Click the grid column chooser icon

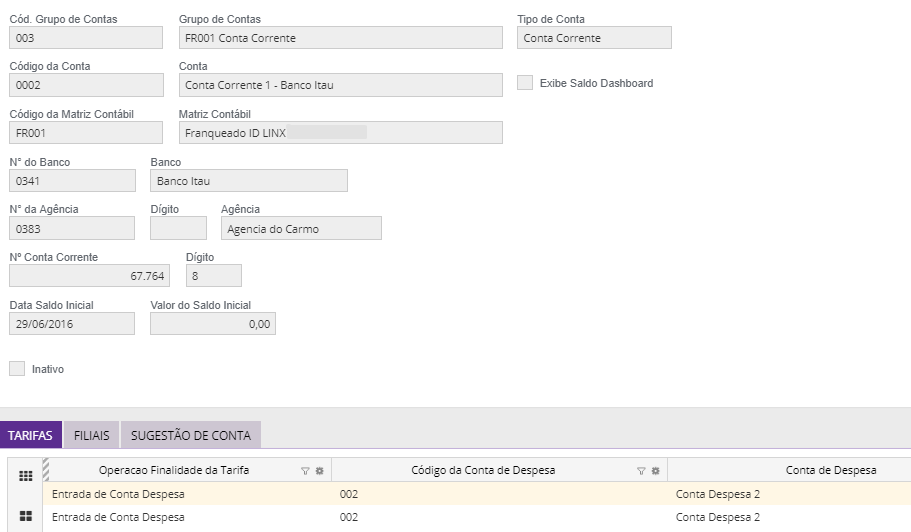(25, 476)
